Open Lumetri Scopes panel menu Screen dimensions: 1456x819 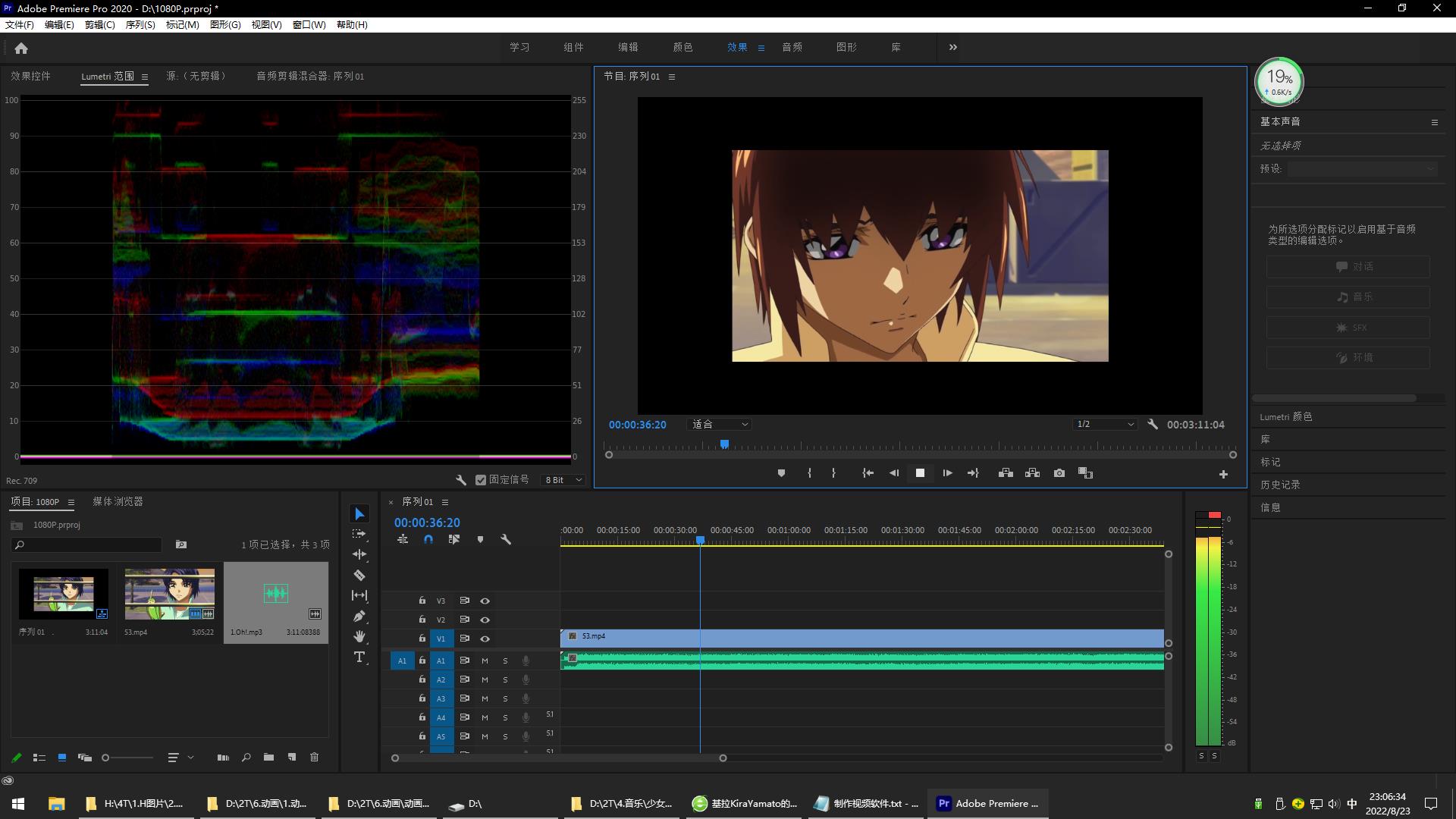pos(145,77)
